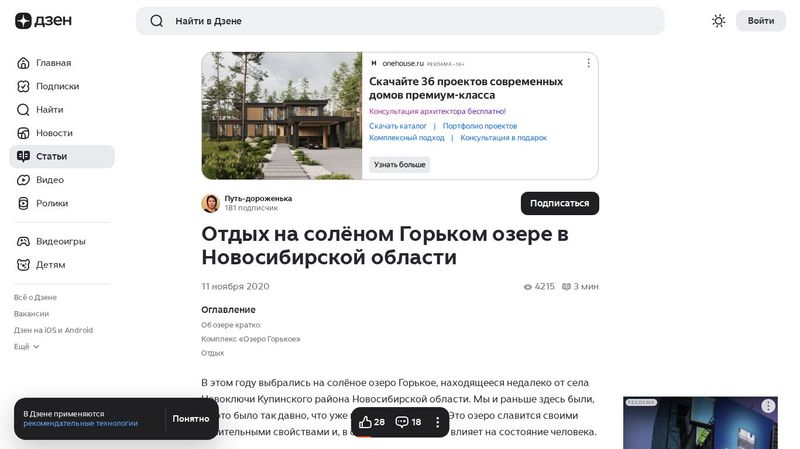The image size is (800, 449).
Task: Click the "Найти в Дзене" search field
Action: (400, 21)
